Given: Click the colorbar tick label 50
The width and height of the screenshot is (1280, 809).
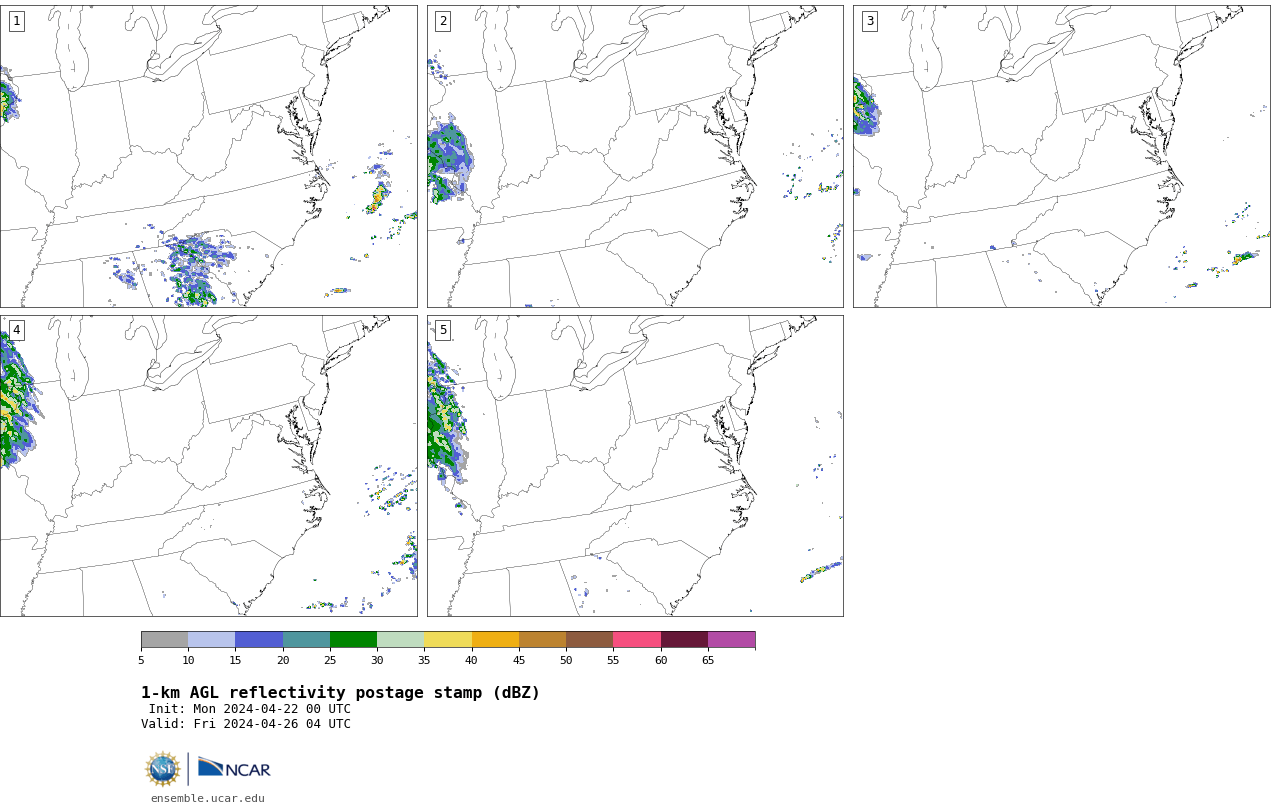Looking at the screenshot, I should pyautogui.click(x=566, y=661).
